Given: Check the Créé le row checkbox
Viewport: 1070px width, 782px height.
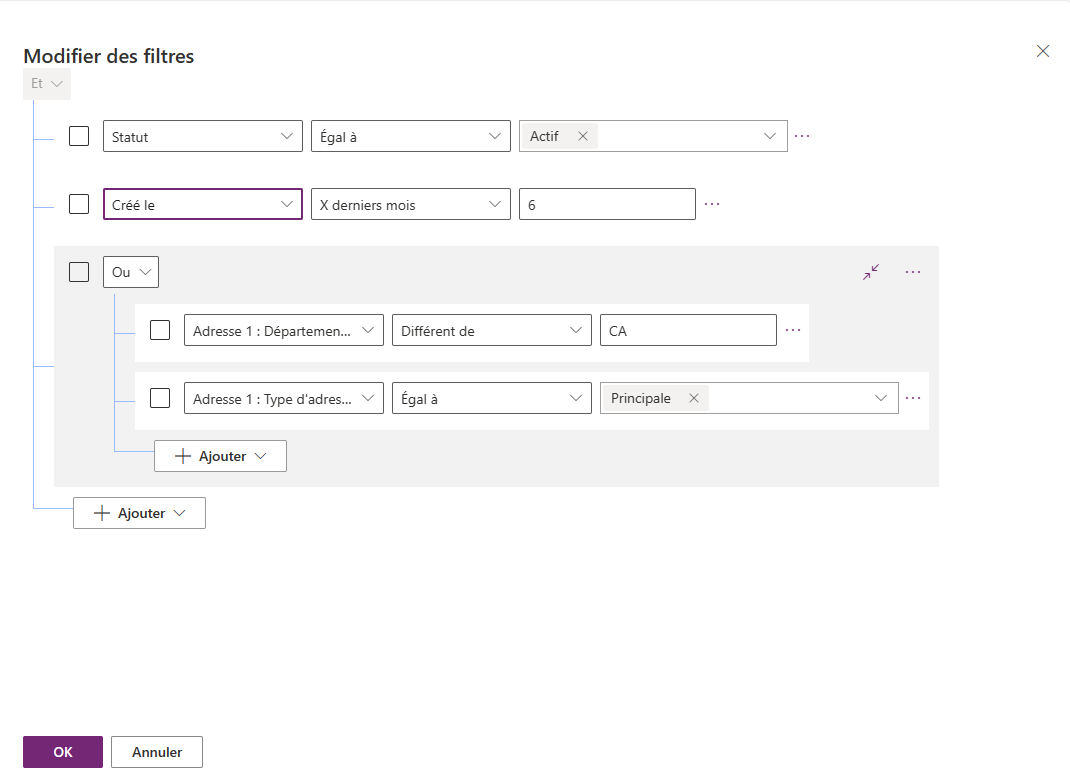Looking at the screenshot, I should click(79, 204).
